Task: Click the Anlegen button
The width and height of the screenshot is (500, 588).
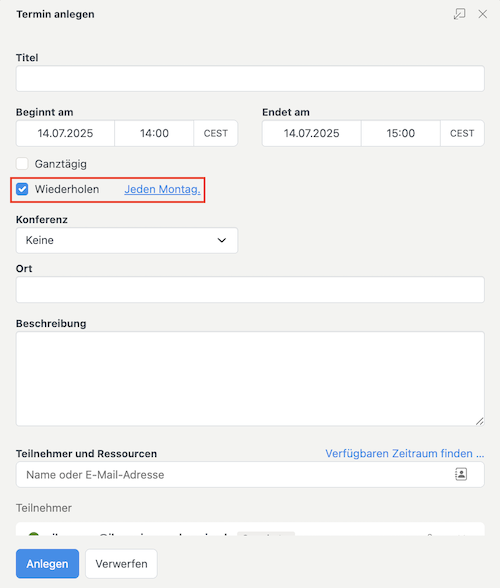Action: 47,564
